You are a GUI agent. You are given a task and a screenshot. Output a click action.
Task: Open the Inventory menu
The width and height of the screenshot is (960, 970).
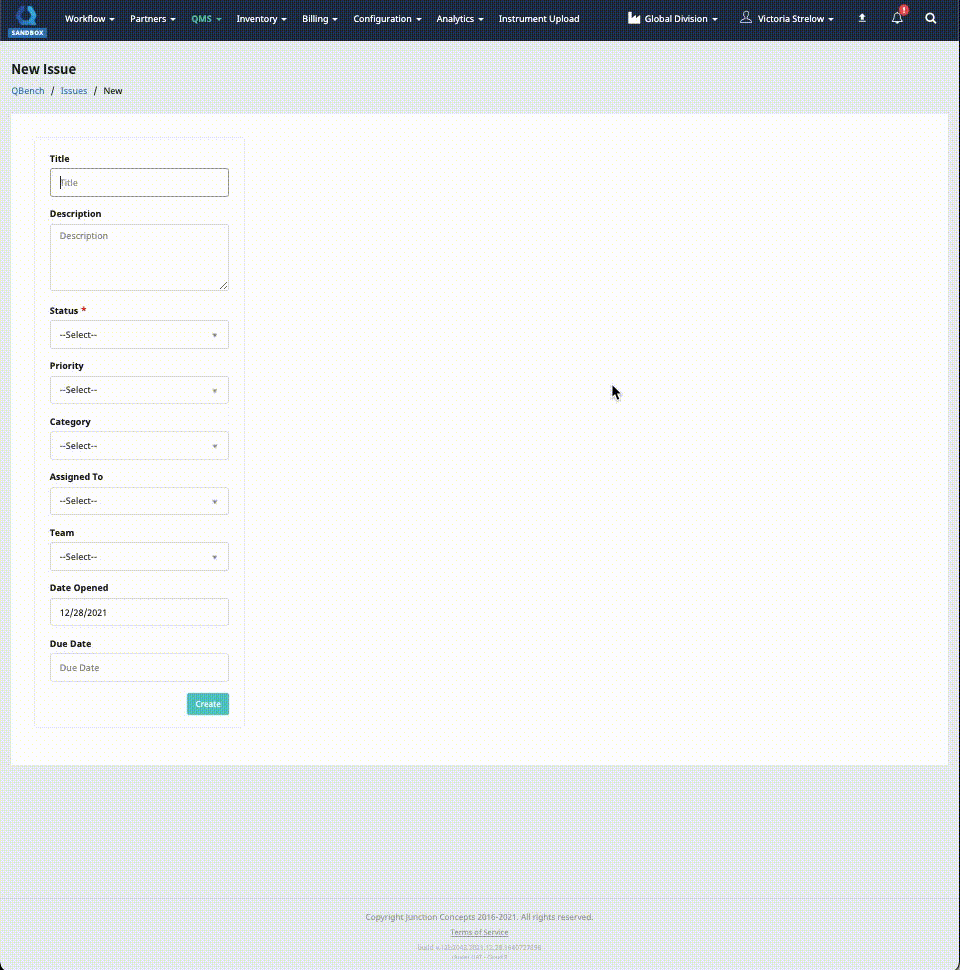(262, 19)
